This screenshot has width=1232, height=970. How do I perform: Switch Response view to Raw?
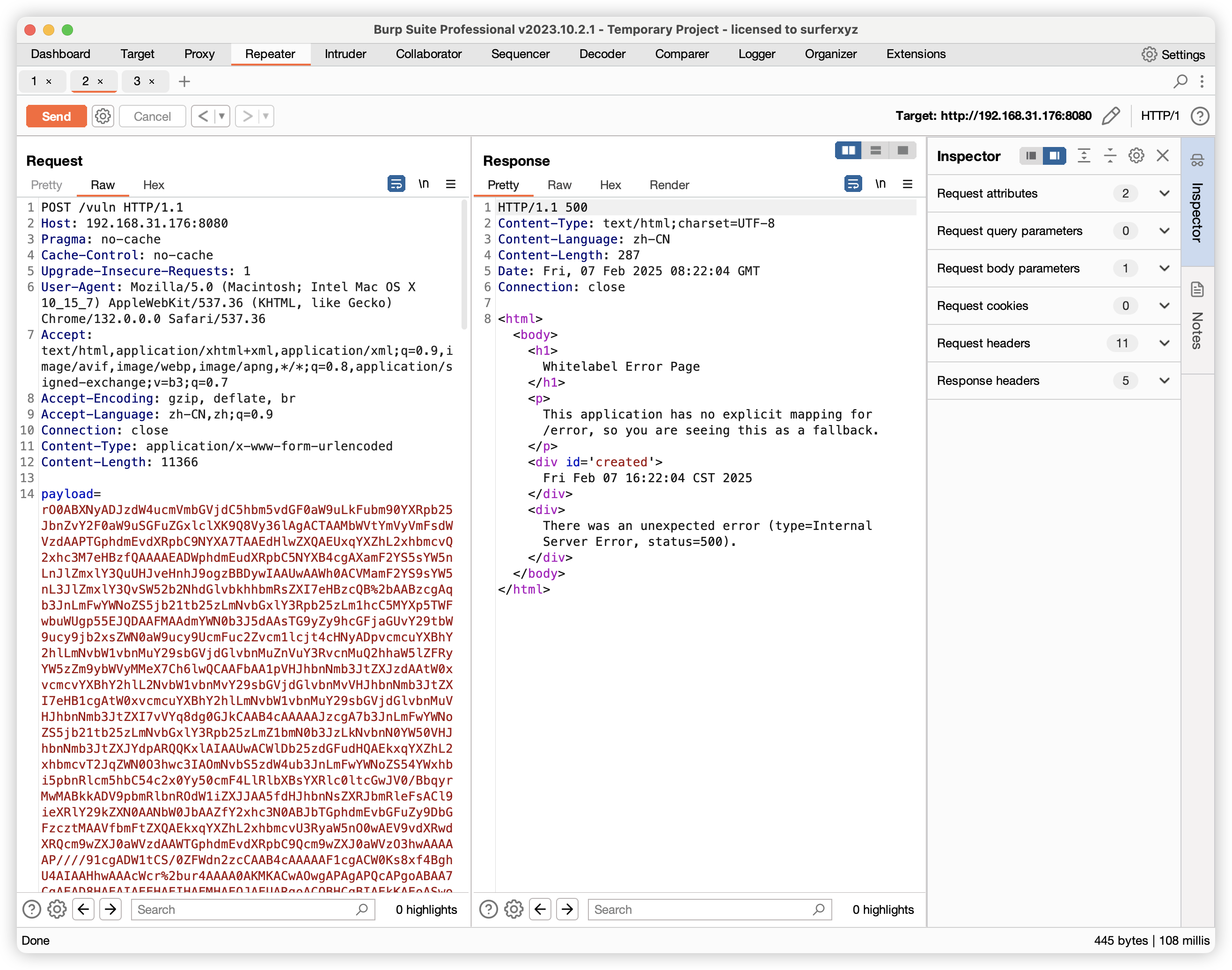[559, 185]
